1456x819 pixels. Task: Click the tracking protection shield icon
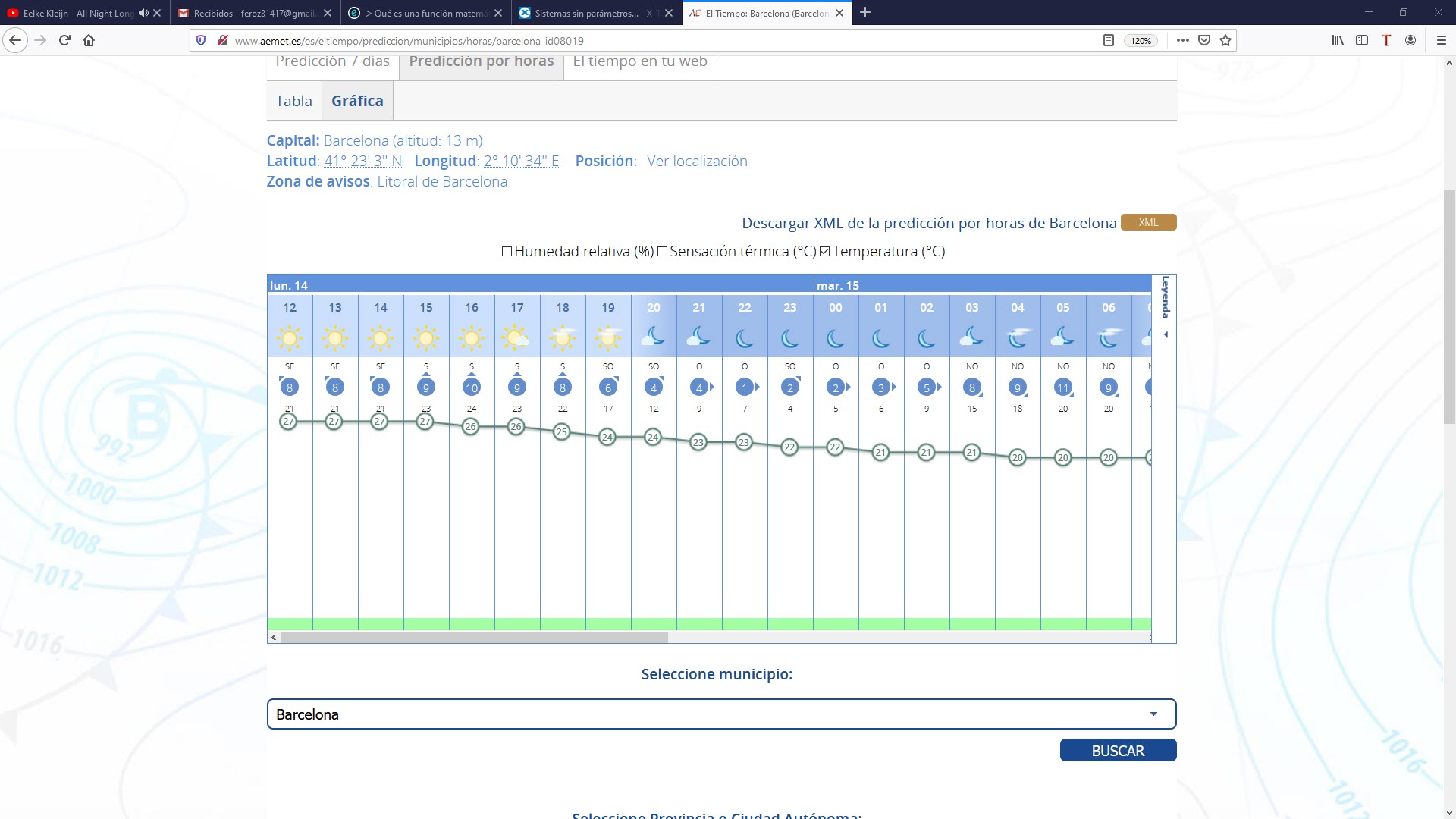click(201, 41)
